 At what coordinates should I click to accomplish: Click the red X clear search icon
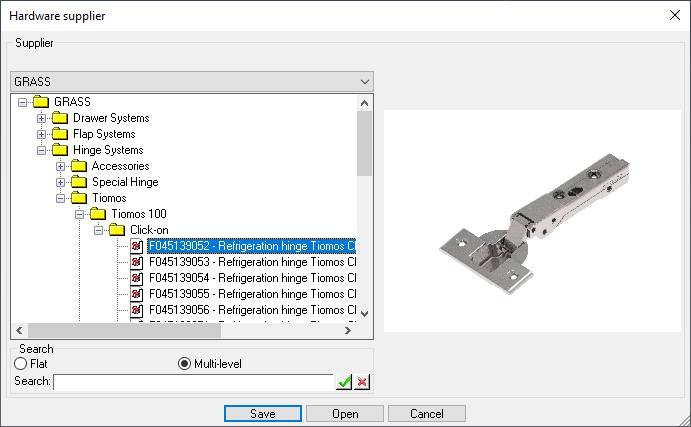[362, 382]
